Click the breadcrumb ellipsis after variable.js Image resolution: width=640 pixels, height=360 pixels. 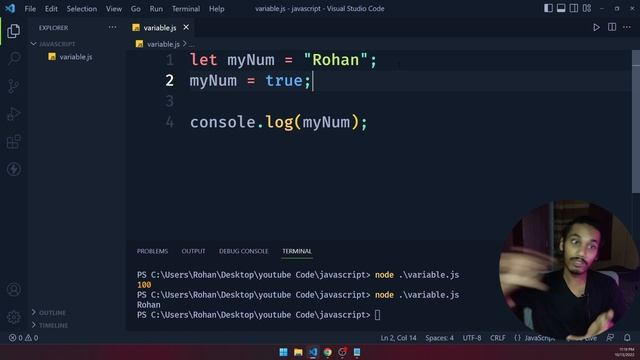[x=191, y=44]
